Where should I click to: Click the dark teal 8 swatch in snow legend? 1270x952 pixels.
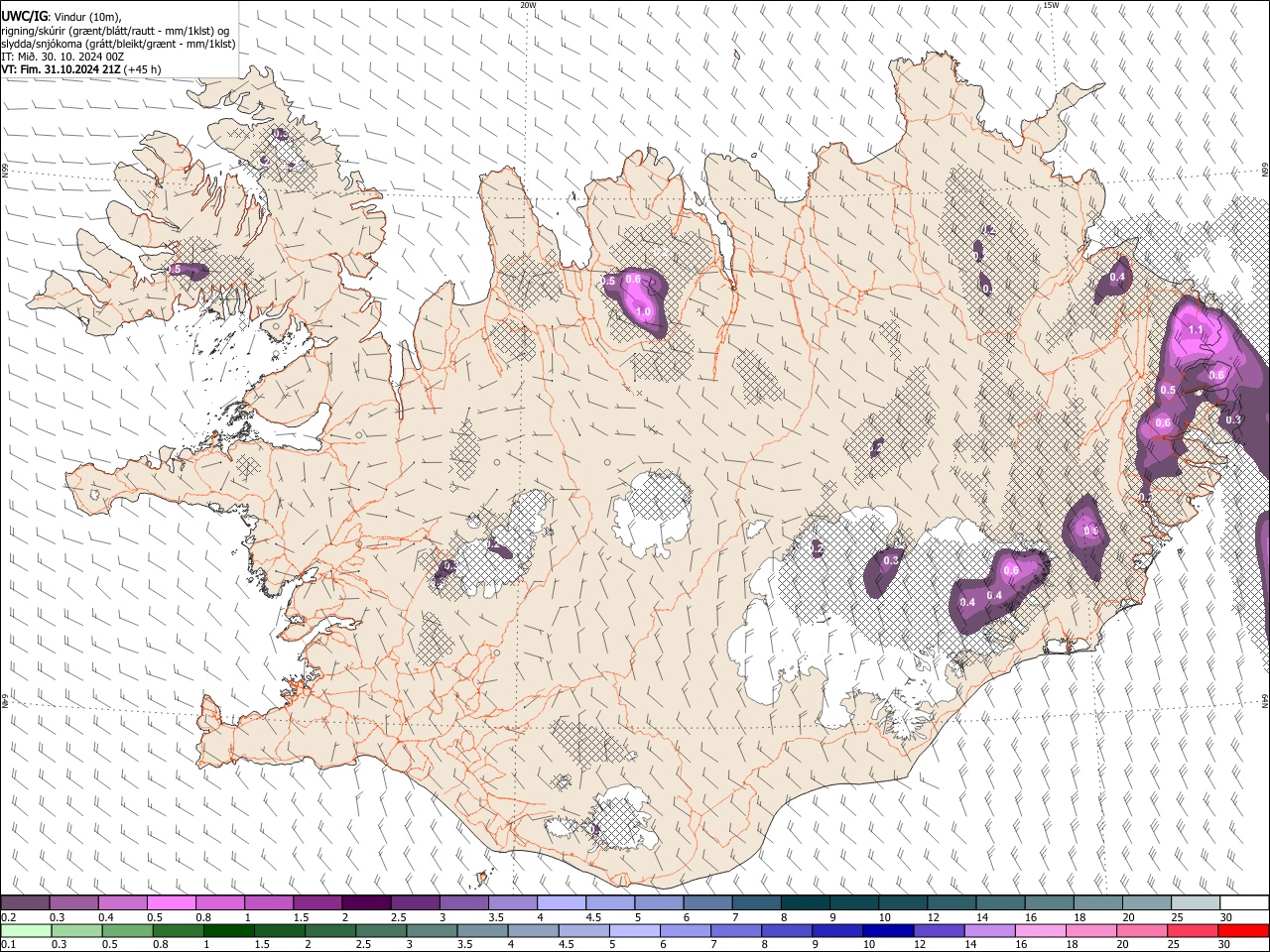[x=806, y=903]
